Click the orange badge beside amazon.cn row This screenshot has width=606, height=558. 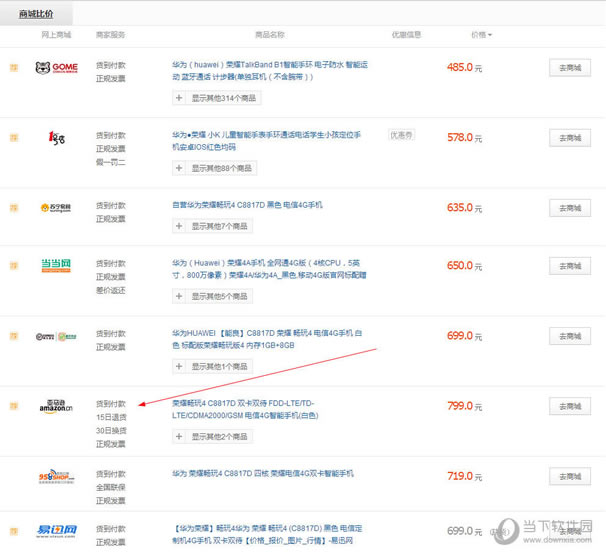pos(14,406)
